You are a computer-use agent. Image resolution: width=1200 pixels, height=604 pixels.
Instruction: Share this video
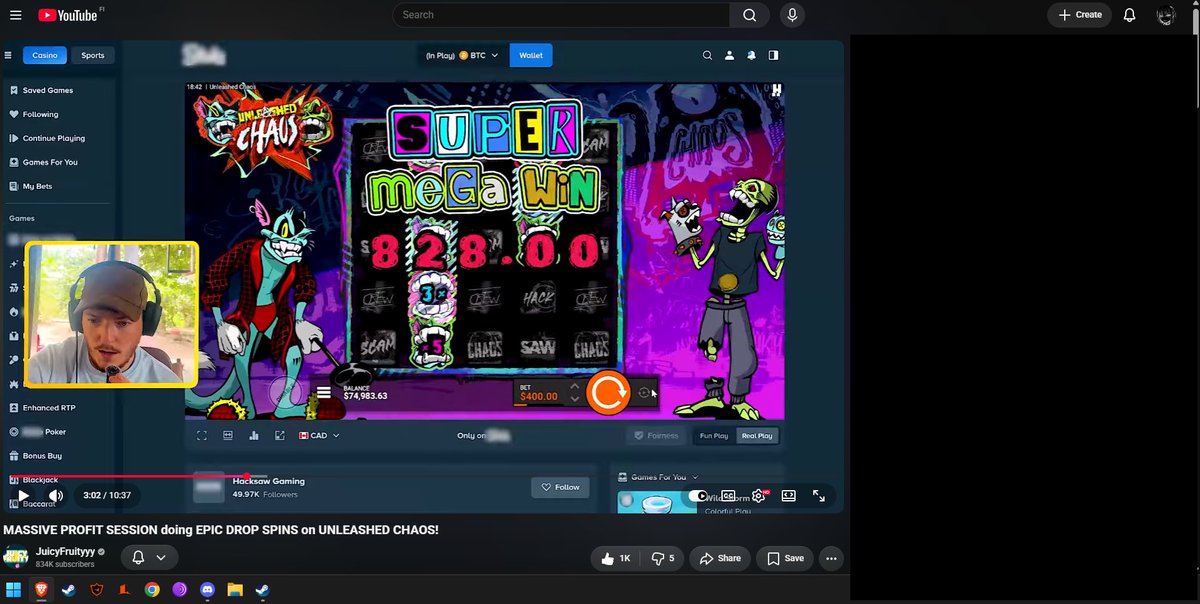[x=720, y=558]
